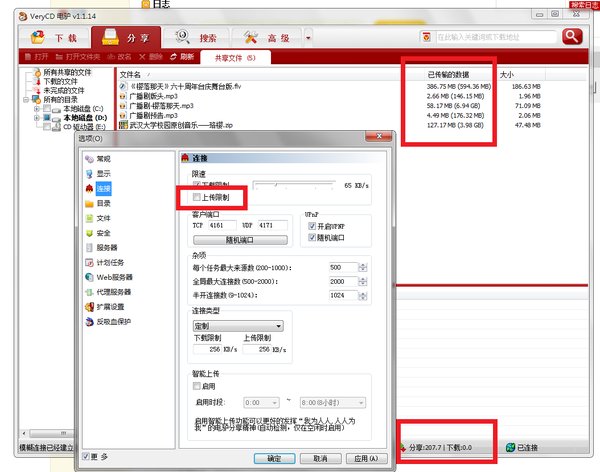Check the 本地磁盘 (C:) share checkbox
The height and width of the screenshot is (472, 600).
pyautogui.click(x=47, y=109)
